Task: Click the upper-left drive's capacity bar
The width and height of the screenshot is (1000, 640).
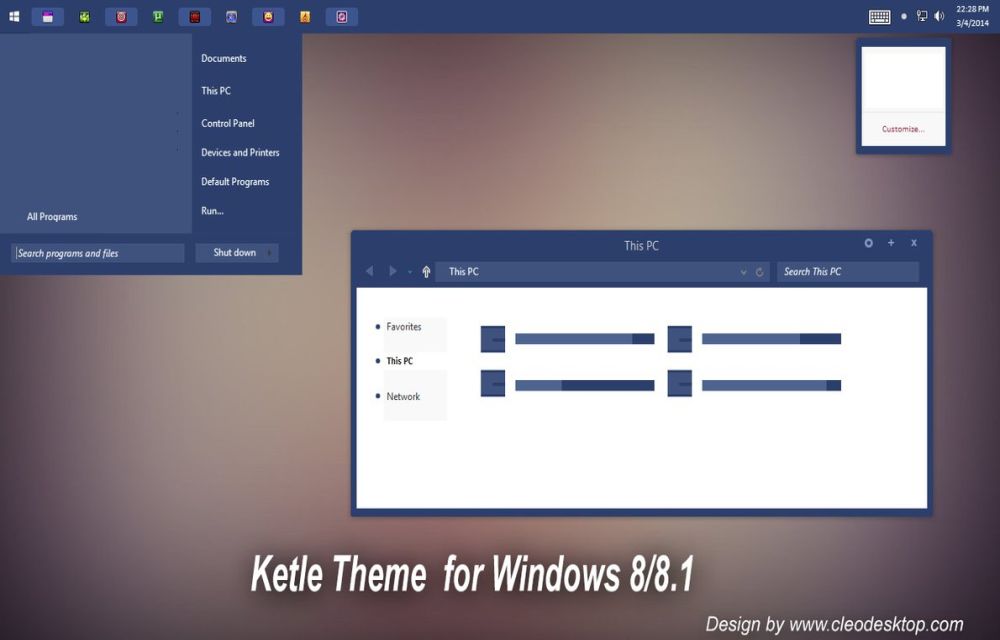Action: [x=585, y=338]
